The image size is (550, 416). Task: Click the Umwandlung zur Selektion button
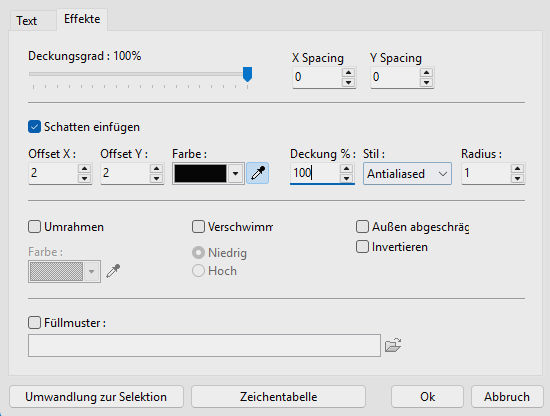tap(96, 397)
